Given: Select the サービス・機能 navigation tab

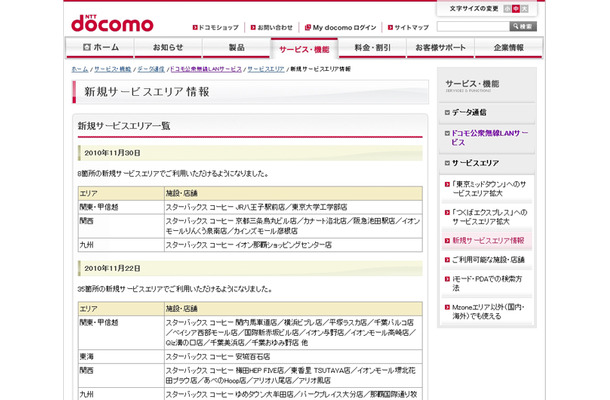Looking at the screenshot, I should 304,48.
